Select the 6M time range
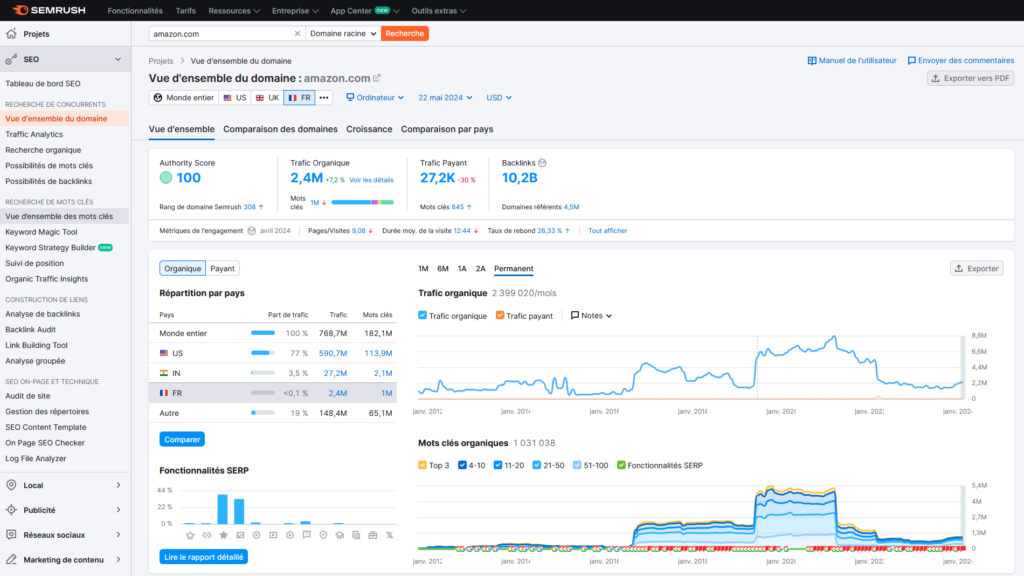 click(443, 268)
